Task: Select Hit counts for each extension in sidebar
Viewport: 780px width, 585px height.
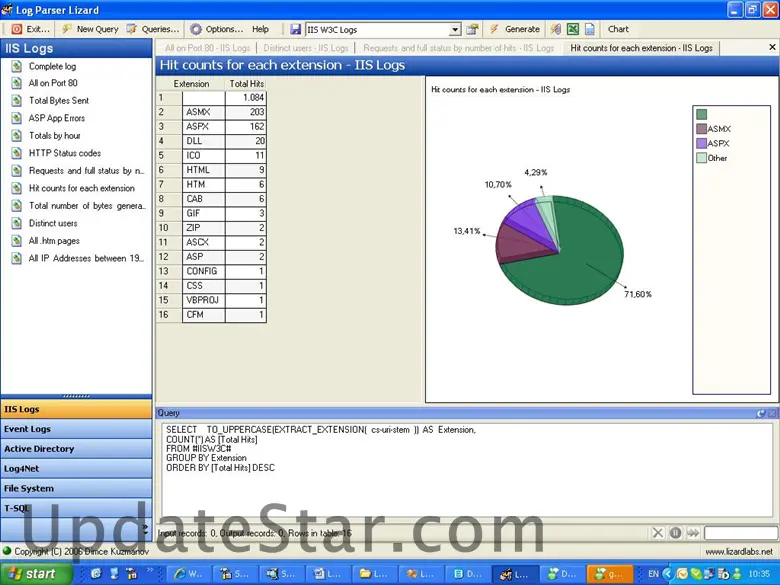Action: coord(82,188)
